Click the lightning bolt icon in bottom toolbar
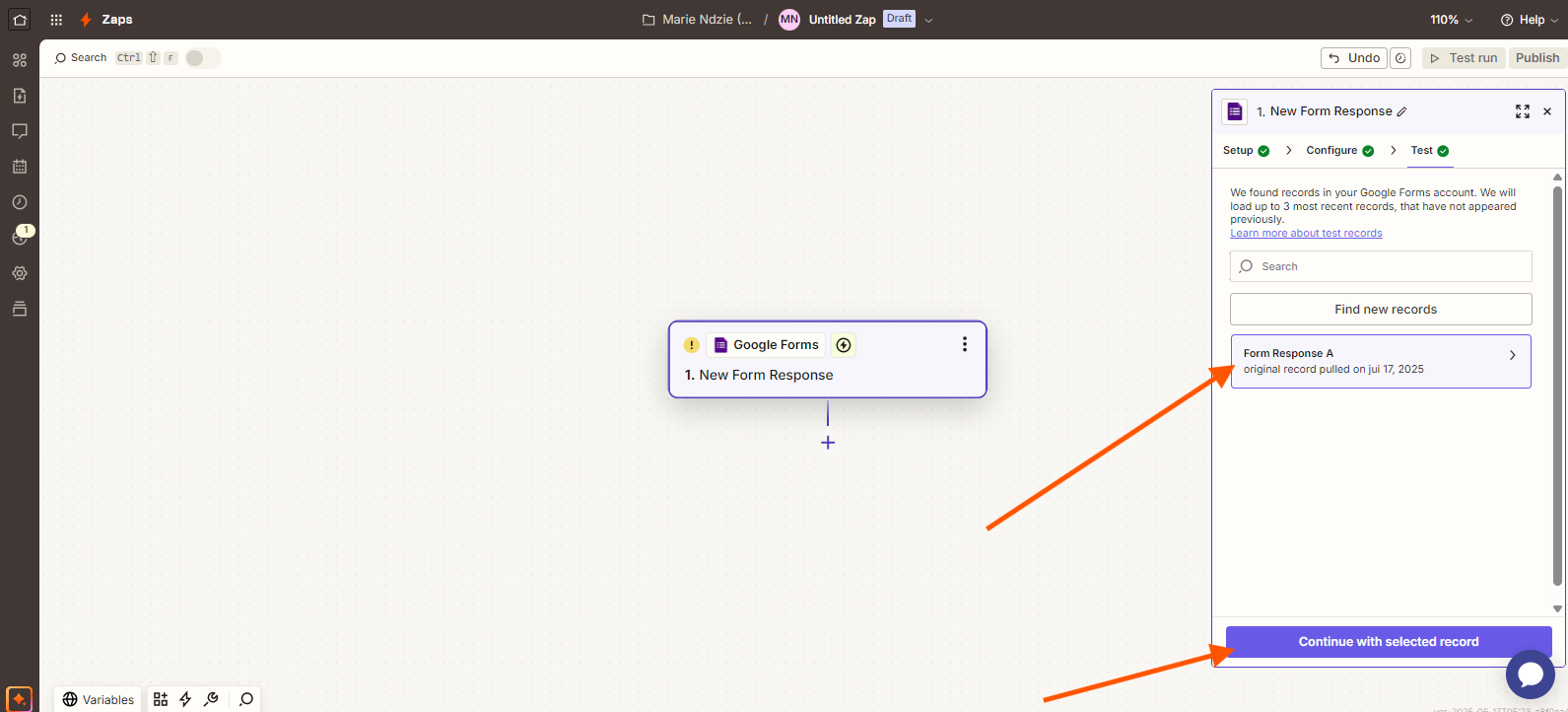Viewport: 1568px width, 712px height. pyautogui.click(x=185, y=699)
